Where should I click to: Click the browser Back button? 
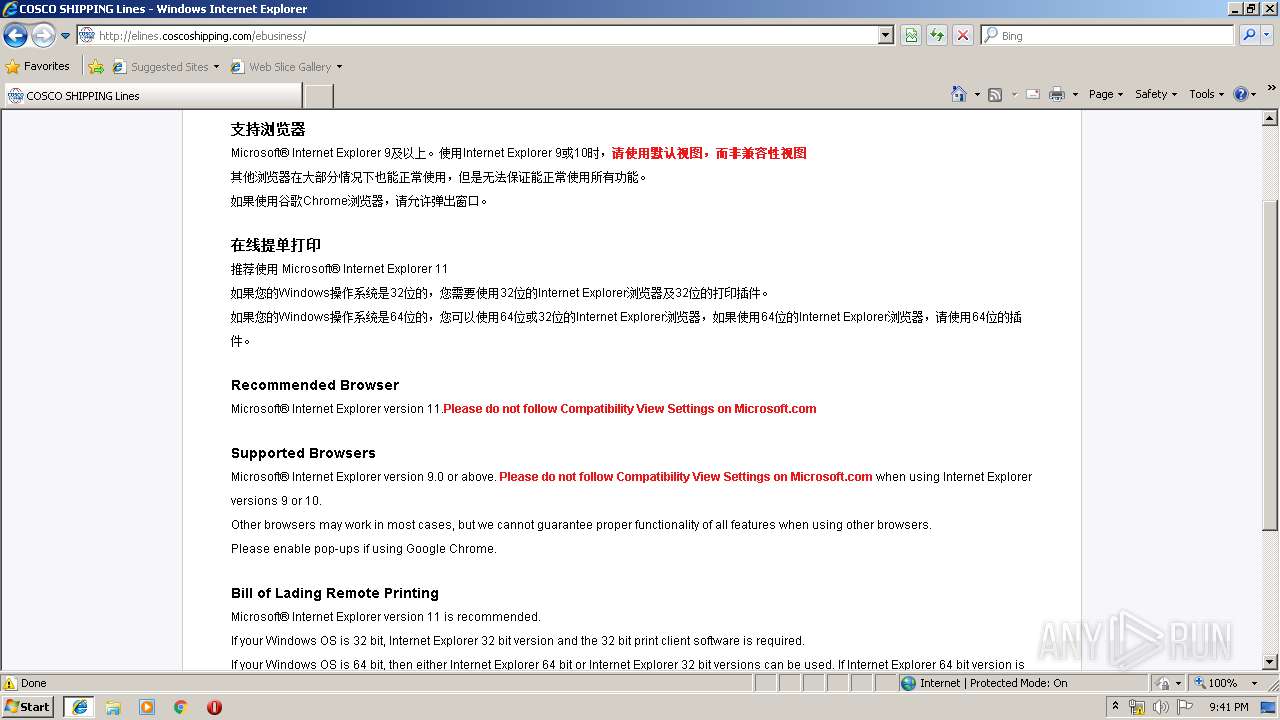[16, 36]
